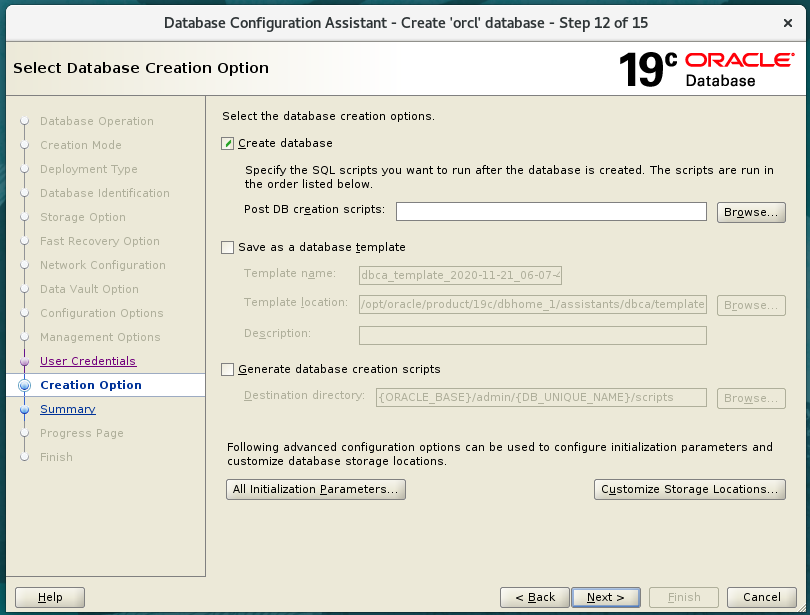Check Generate database creation scripts
The image size is (810, 615).
(227, 369)
